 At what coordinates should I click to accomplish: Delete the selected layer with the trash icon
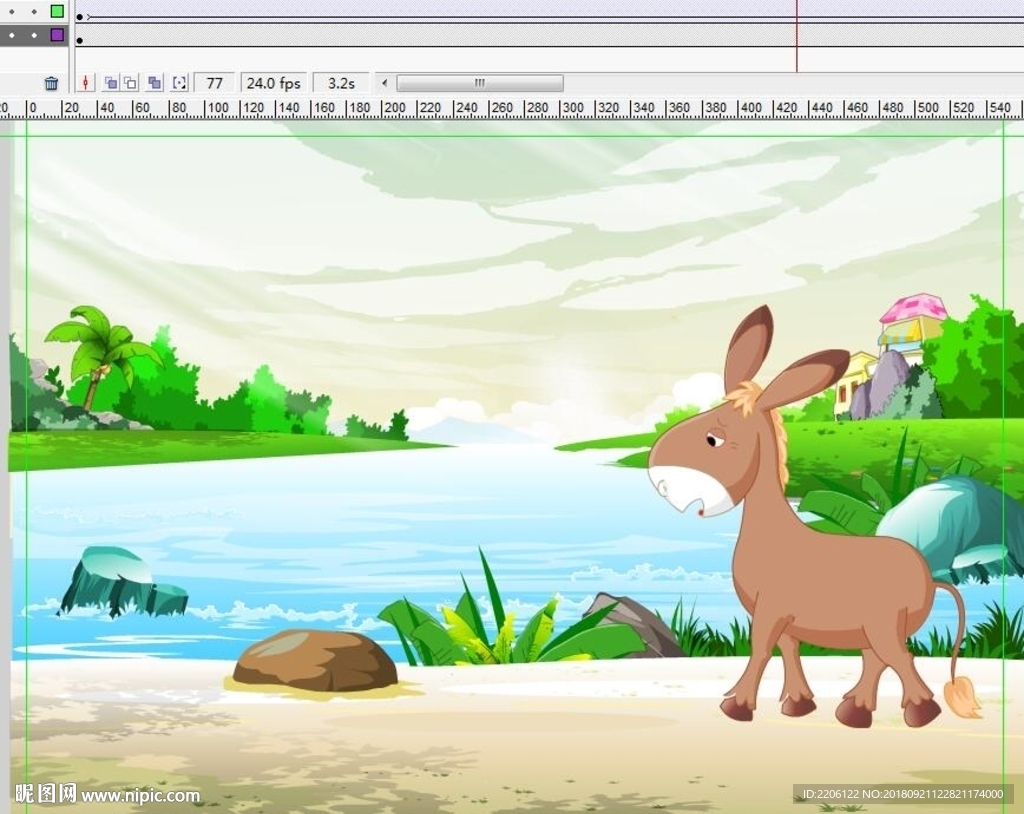click(51, 83)
